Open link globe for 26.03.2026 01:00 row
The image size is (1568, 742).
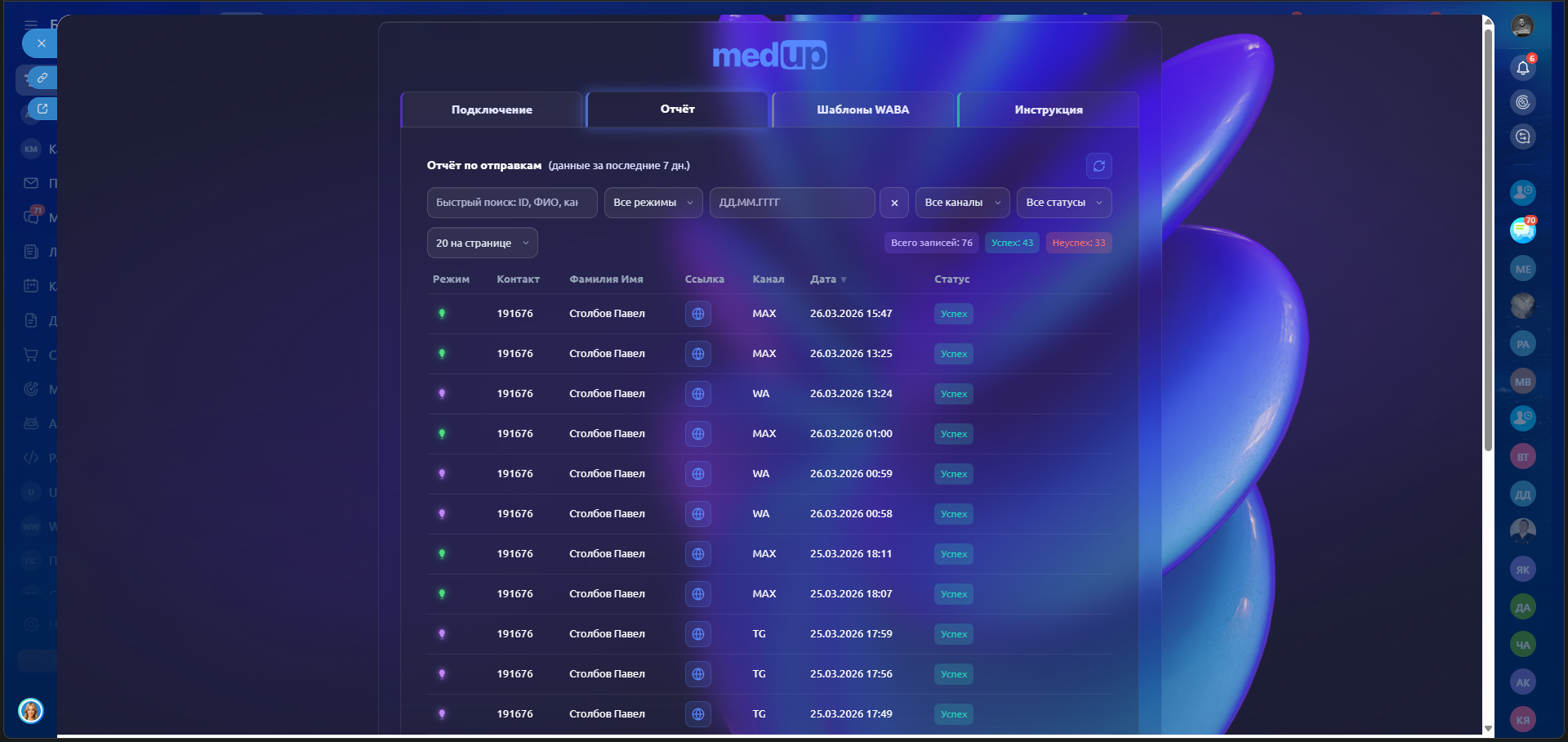coord(698,434)
